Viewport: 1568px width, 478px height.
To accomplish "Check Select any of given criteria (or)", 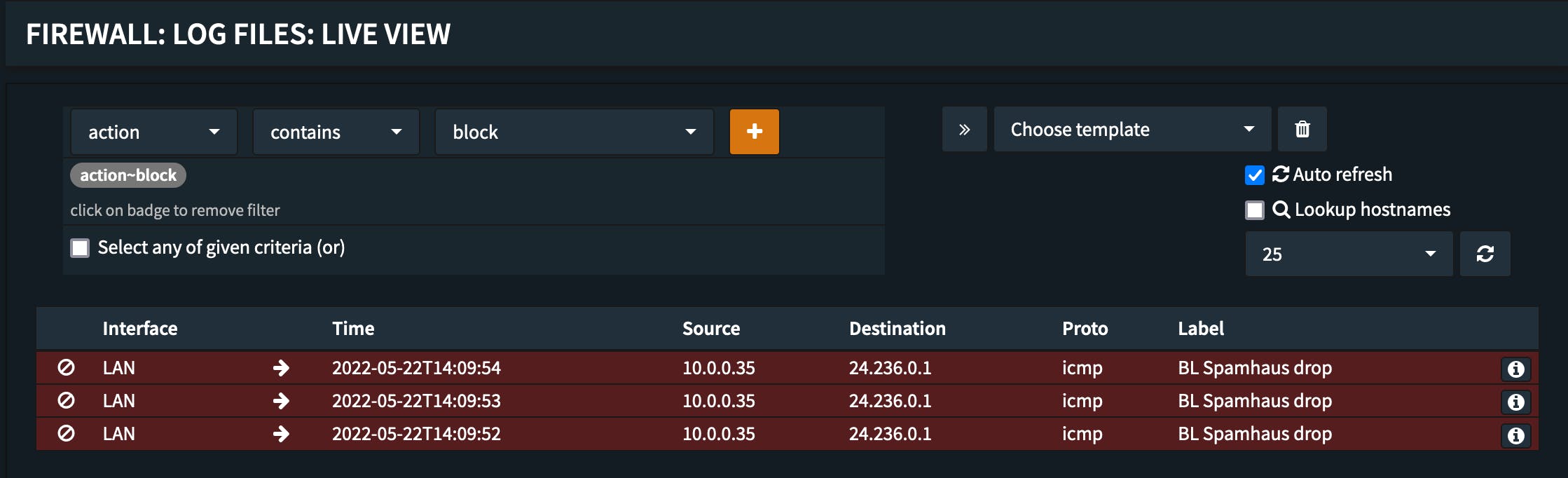I will pyautogui.click(x=80, y=248).
